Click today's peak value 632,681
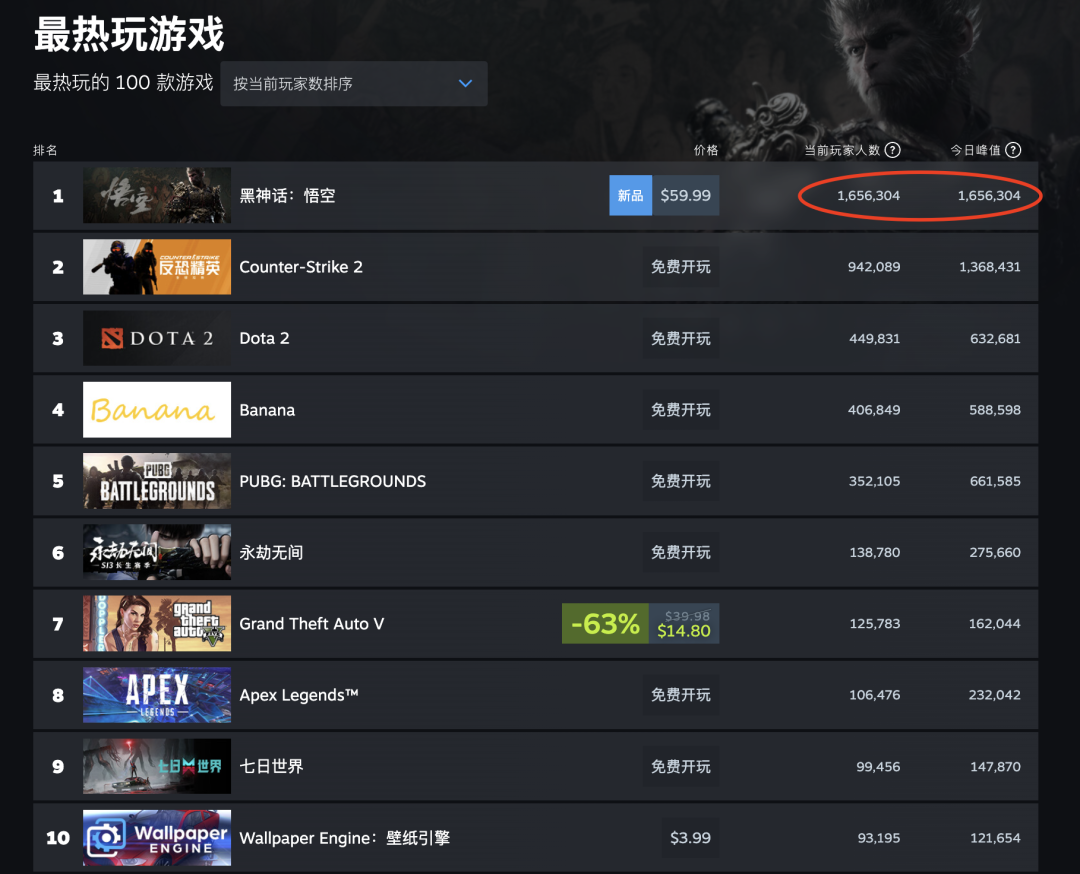The width and height of the screenshot is (1080, 874). click(x=995, y=338)
